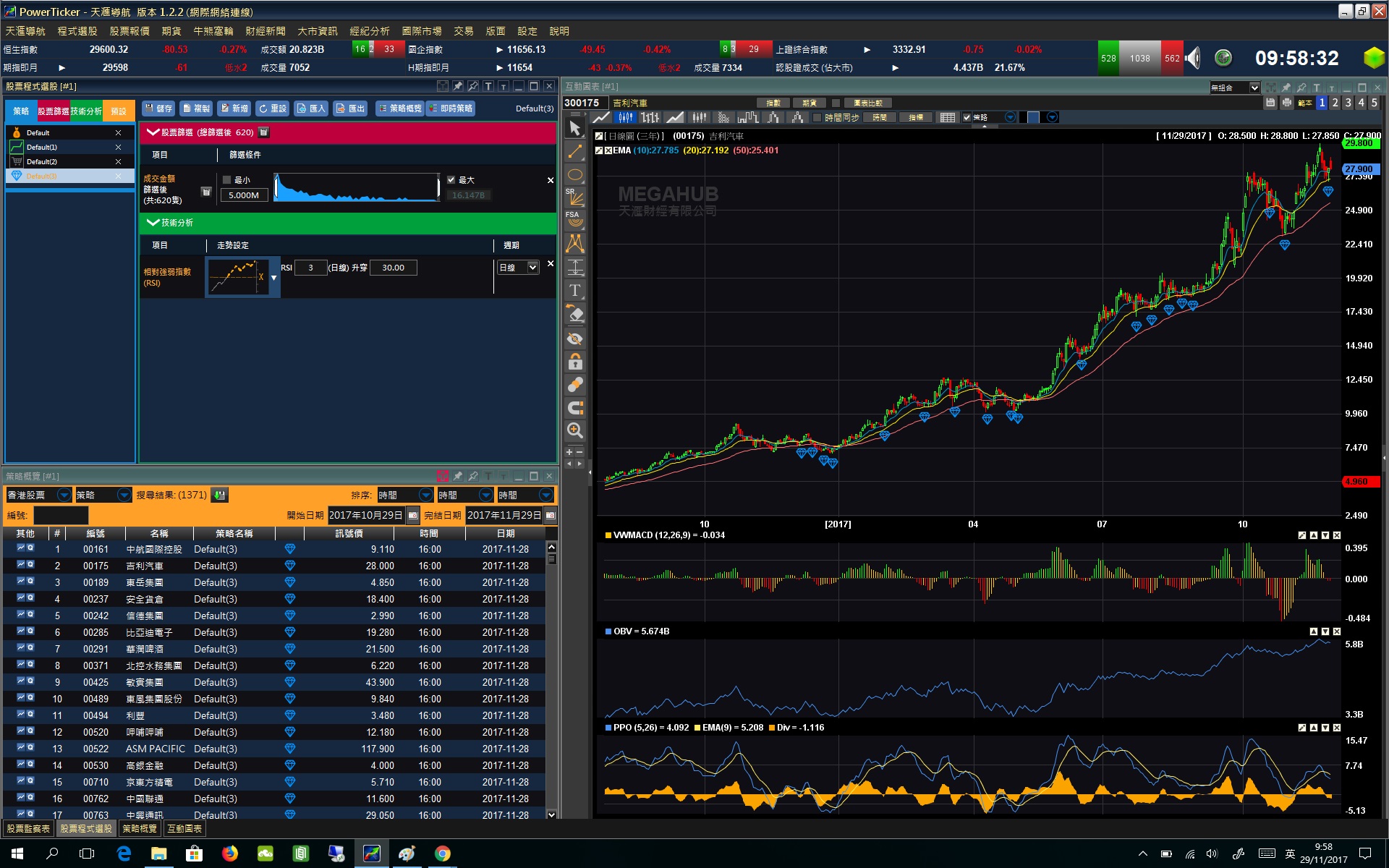The width and height of the screenshot is (1389, 868).
Task: Click the green cube logo icon
Action: tap(1374, 58)
